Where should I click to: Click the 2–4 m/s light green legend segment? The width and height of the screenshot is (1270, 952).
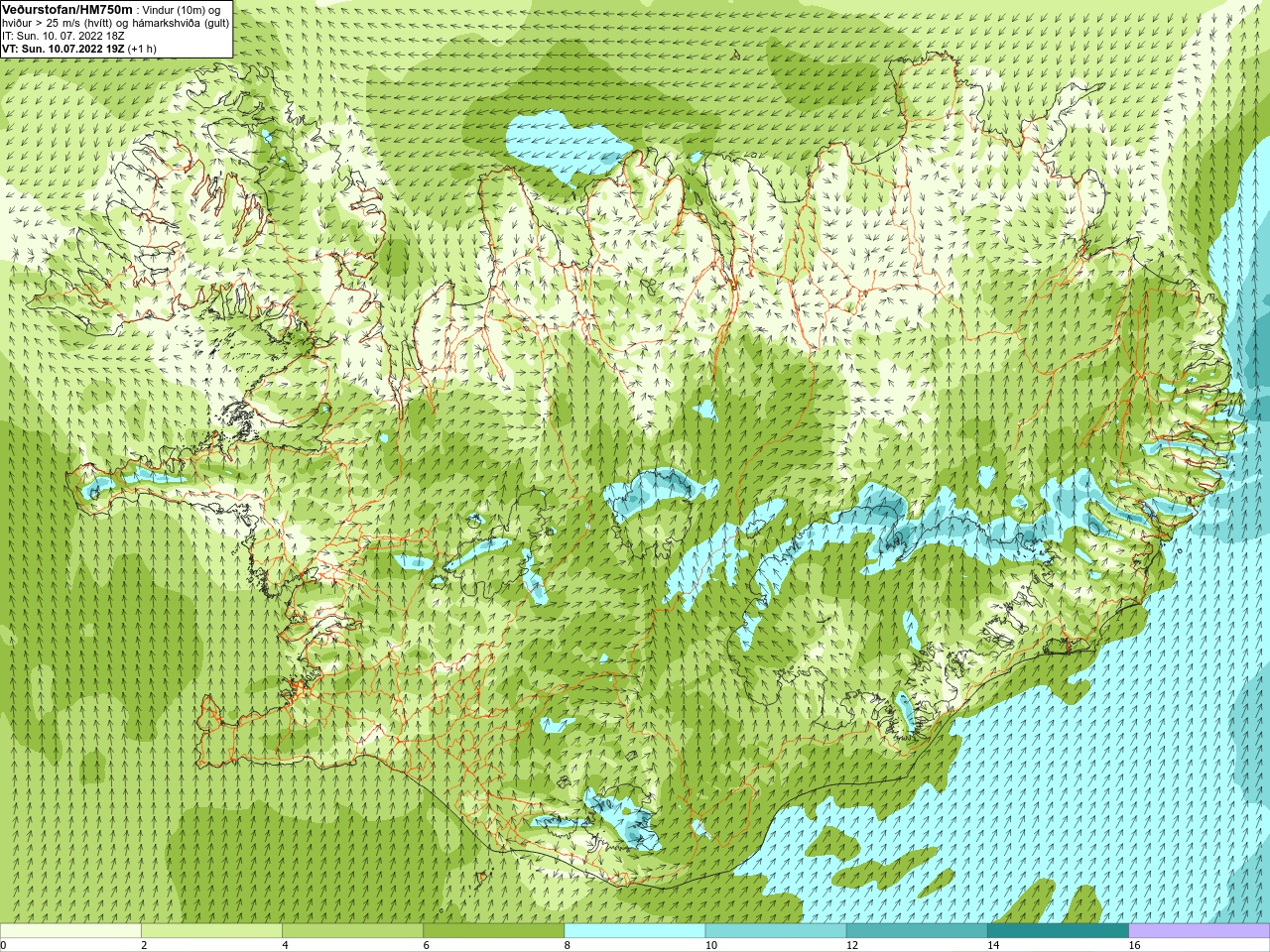211,931
